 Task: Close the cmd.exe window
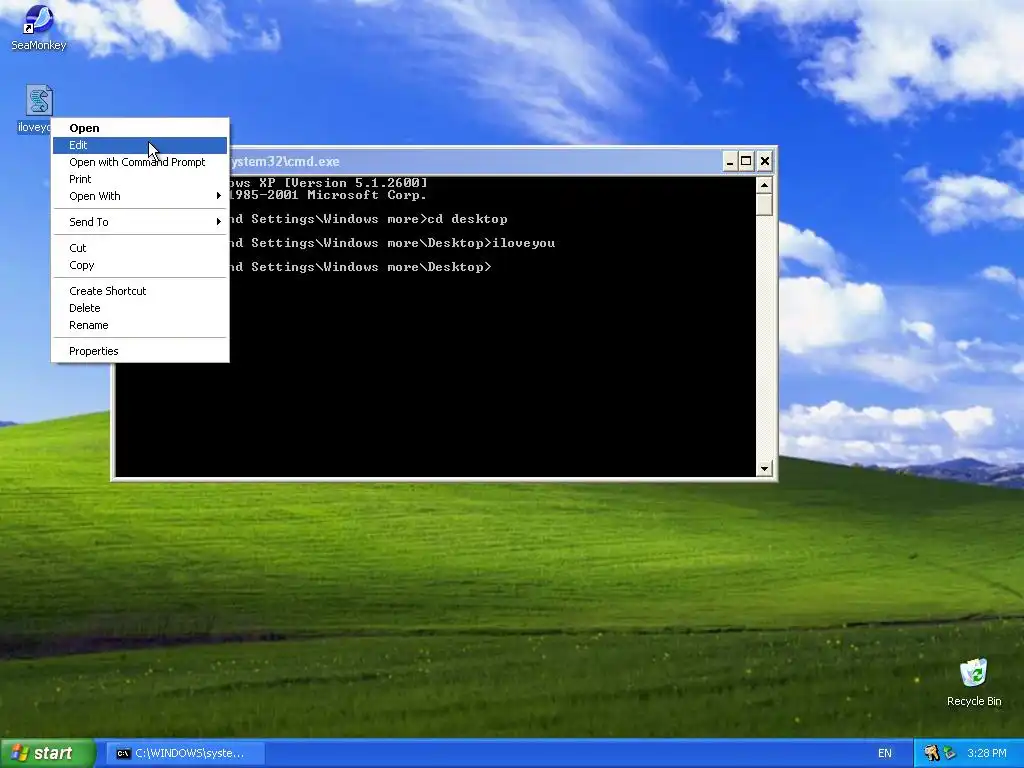click(x=765, y=161)
